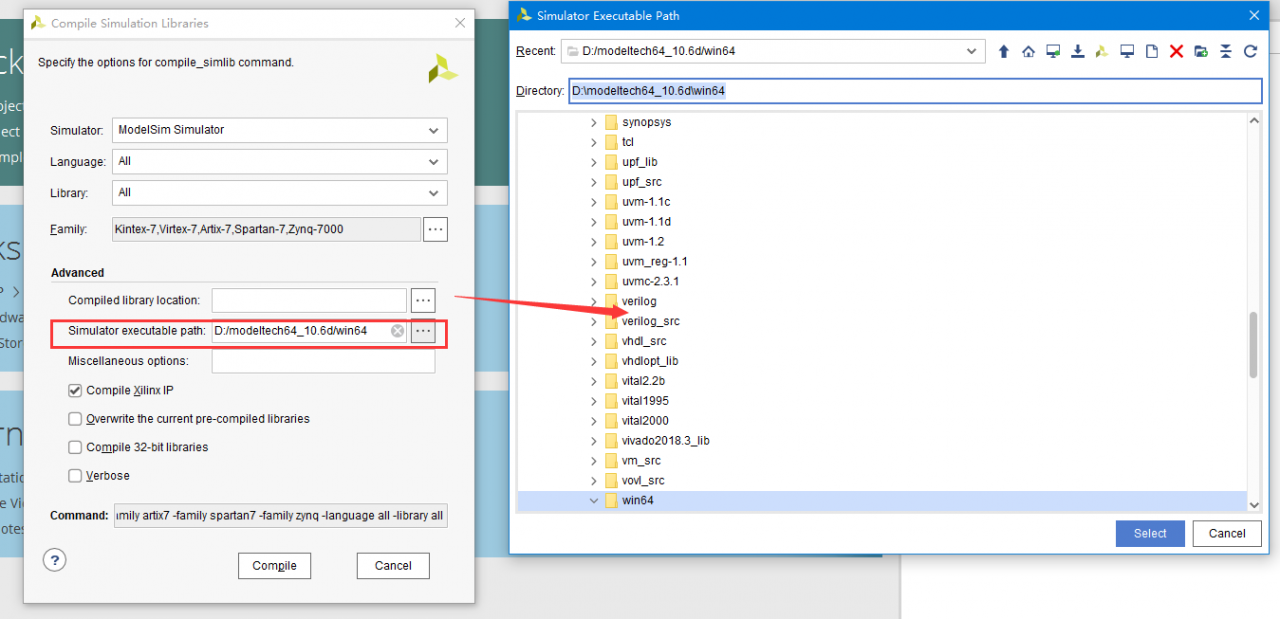Click the folder icon beside vital2000
Screen dimensions: 1280x619
[610, 421]
